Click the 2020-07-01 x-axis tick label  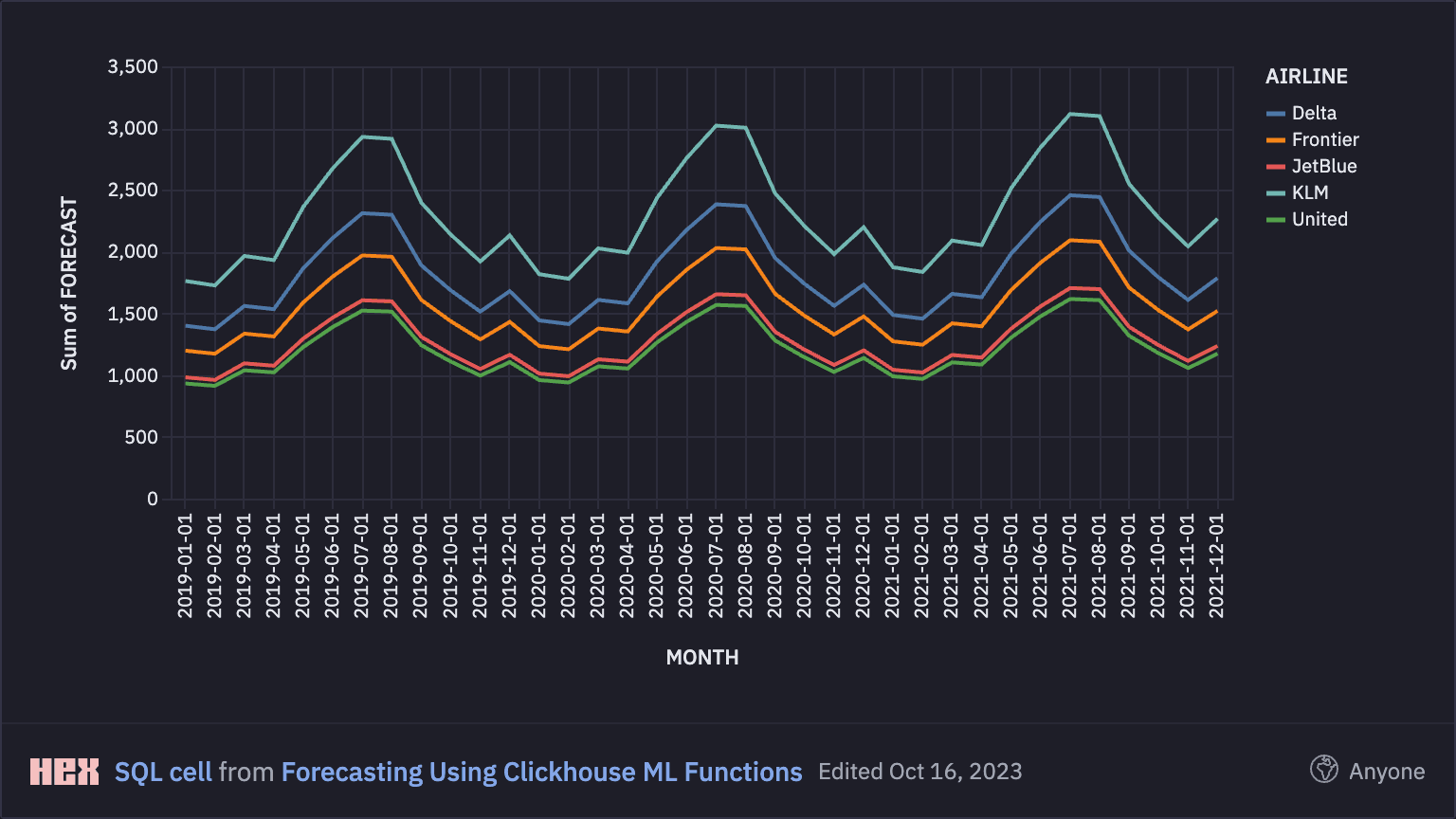[716, 566]
